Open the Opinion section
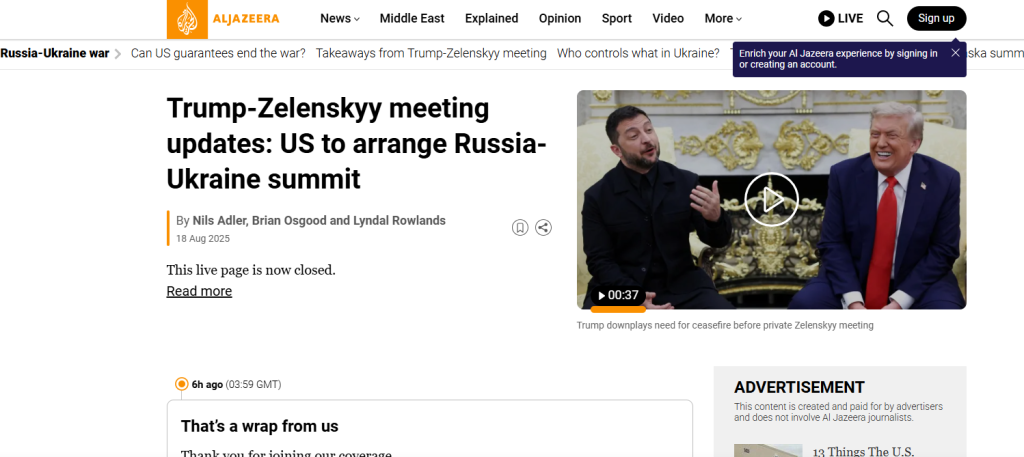This screenshot has width=1024, height=457. [x=560, y=18]
